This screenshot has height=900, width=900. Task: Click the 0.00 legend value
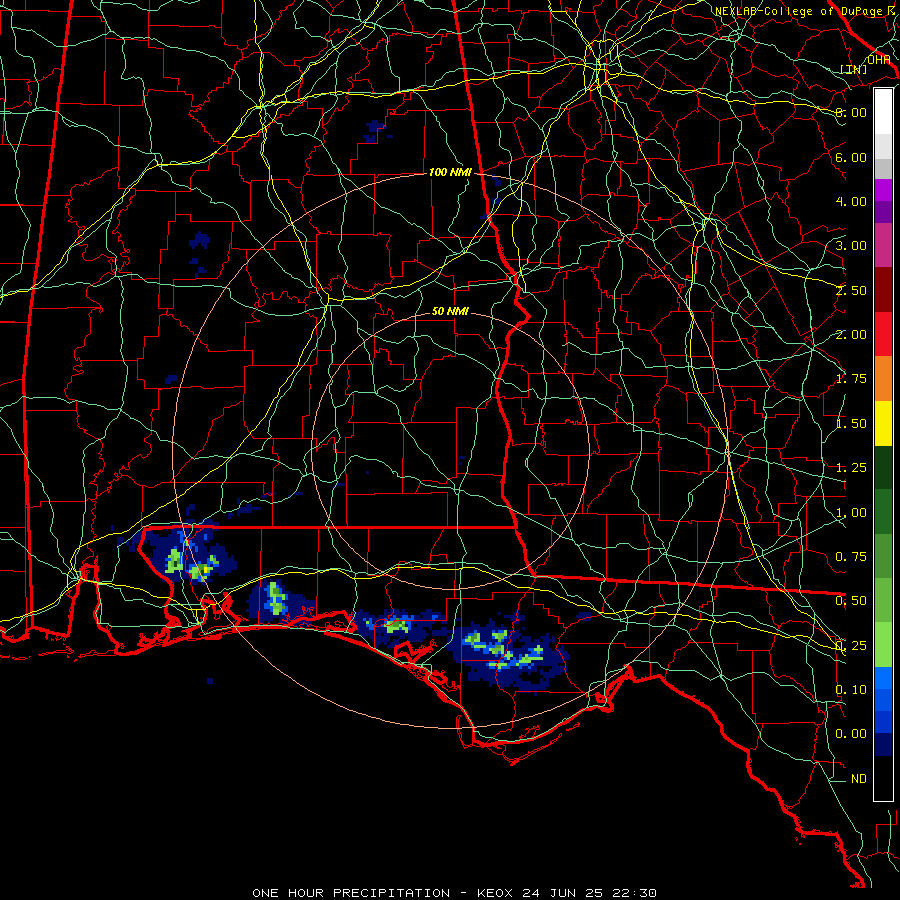(x=851, y=734)
